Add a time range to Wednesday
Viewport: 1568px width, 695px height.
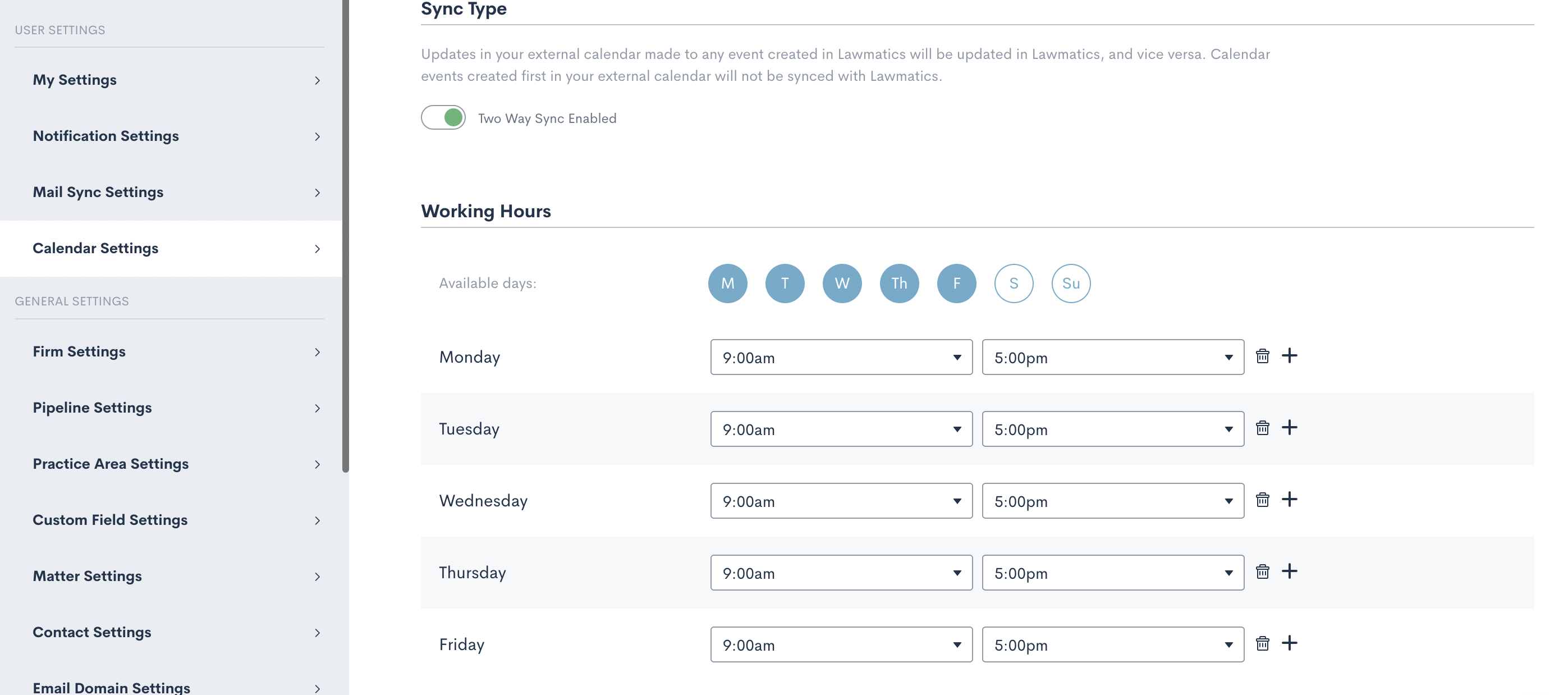tap(1289, 500)
